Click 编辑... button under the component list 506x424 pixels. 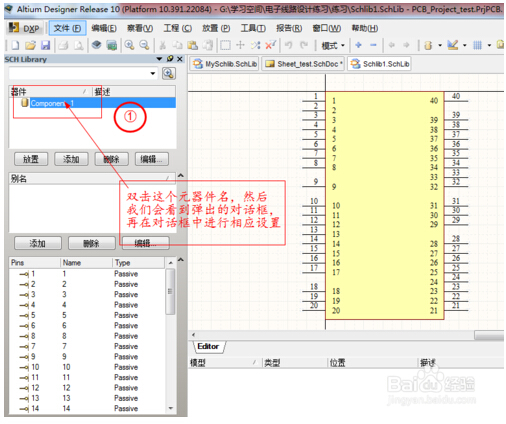[x=152, y=159]
